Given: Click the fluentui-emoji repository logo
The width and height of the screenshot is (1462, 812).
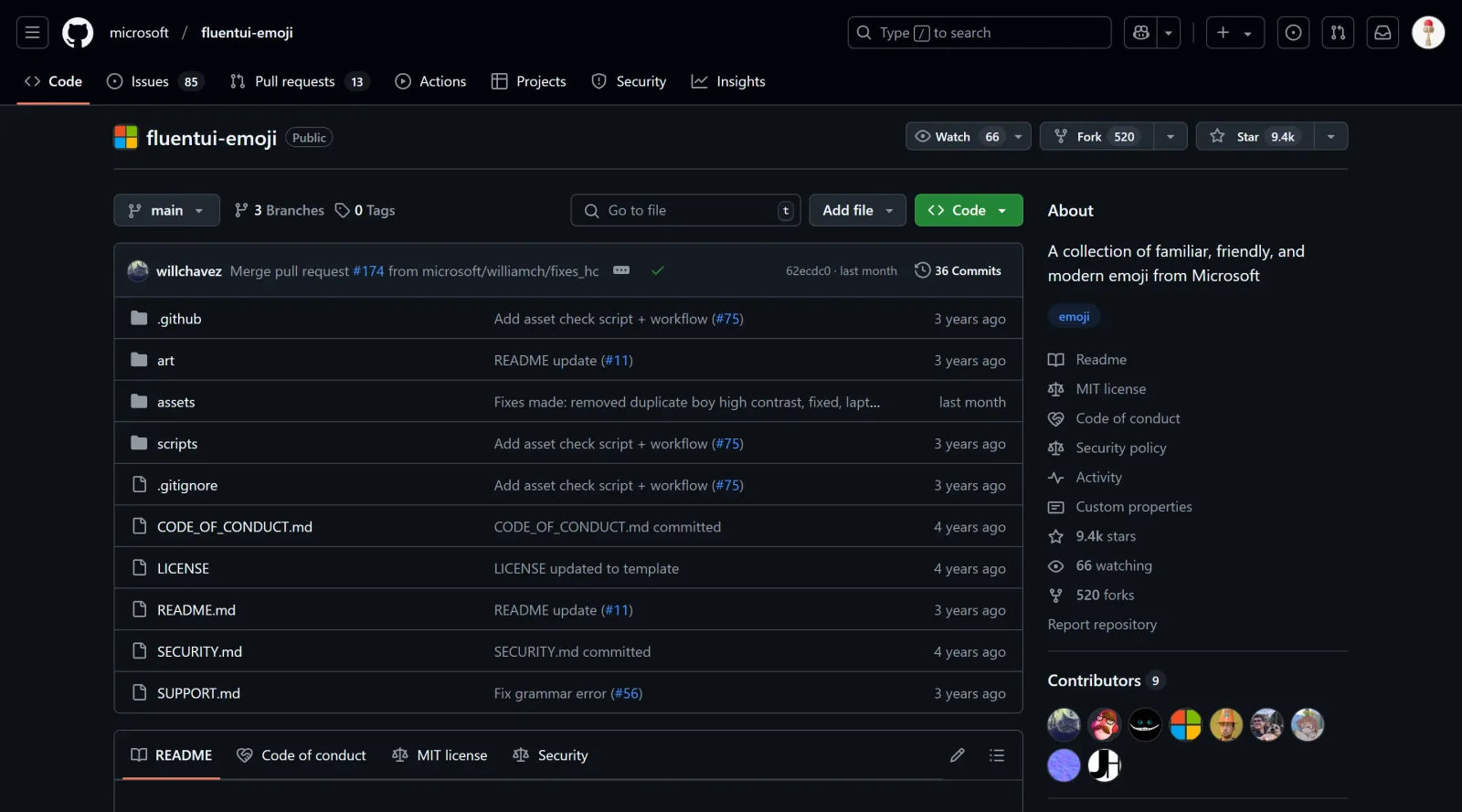Looking at the screenshot, I should point(125,137).
